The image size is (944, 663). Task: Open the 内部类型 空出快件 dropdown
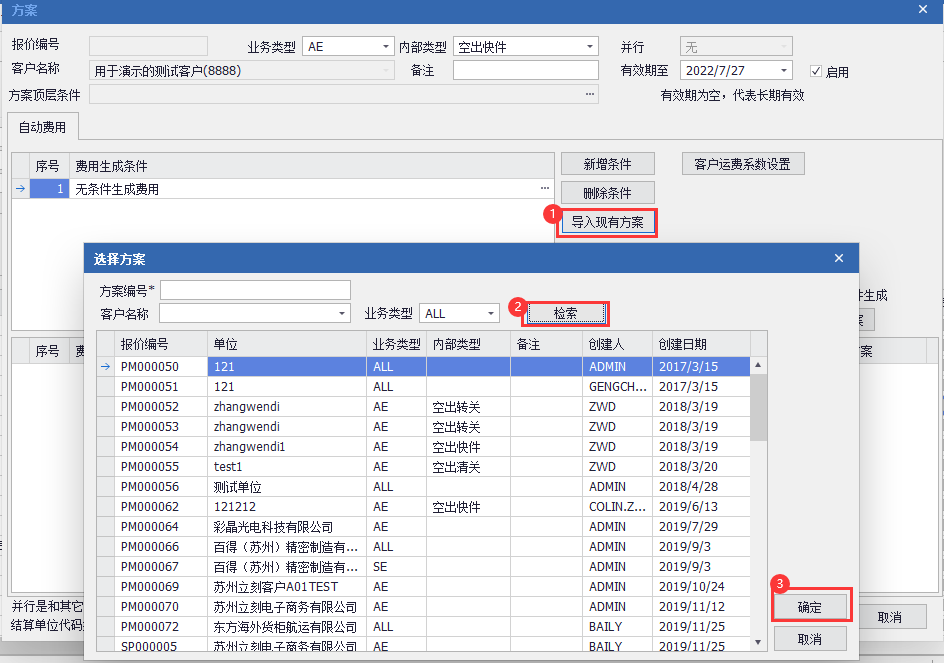tap(590, 47)
